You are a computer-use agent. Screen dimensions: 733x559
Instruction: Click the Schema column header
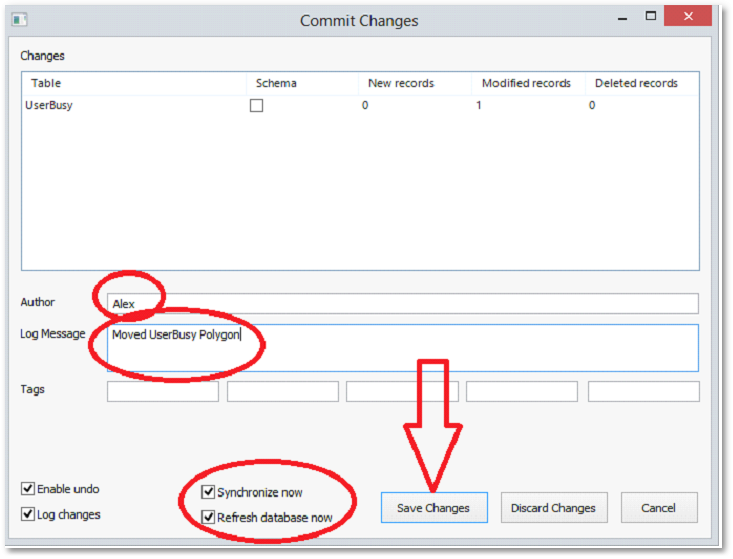pyautogui.click(x=302, y=83)
